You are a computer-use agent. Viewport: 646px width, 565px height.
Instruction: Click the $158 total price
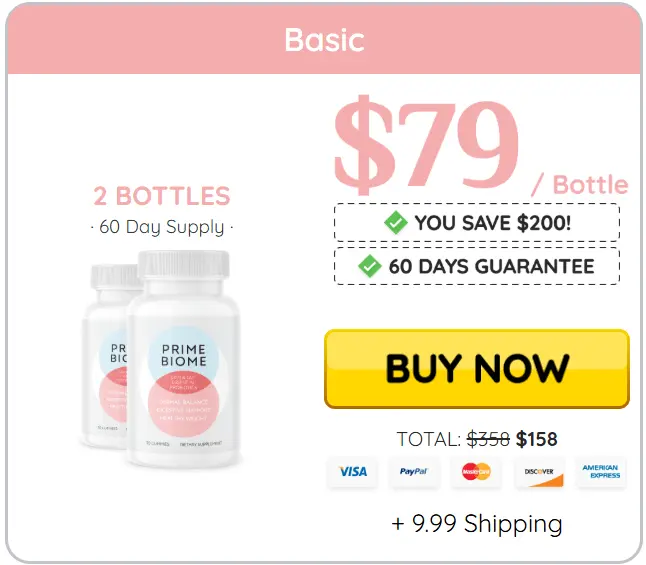click(x=536, y=439)
